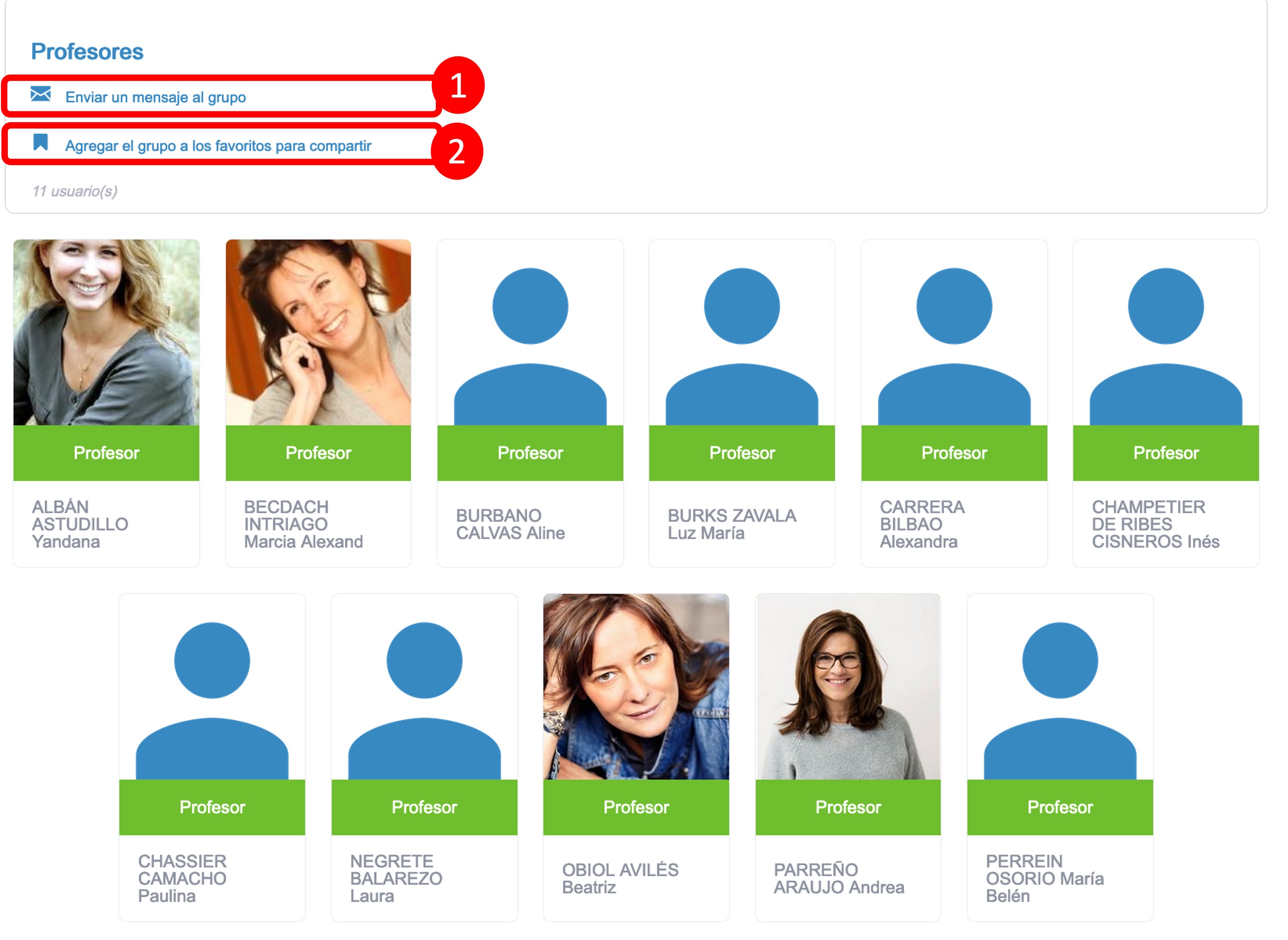The width and height of the screenshot is (1288, 940).
Task: Select PARREÑO ARAUJO Andrea's profile photo
Action: tap(847, 687)
